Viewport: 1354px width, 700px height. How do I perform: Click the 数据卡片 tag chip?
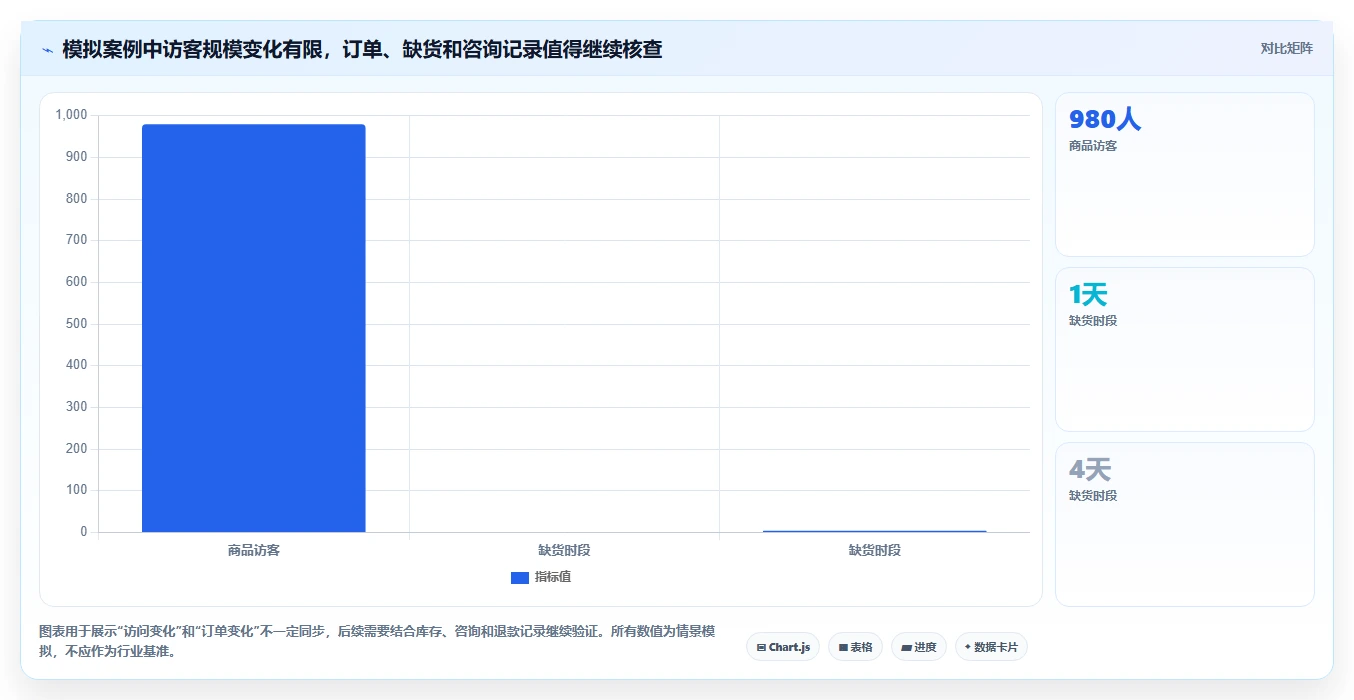point(991,647)
